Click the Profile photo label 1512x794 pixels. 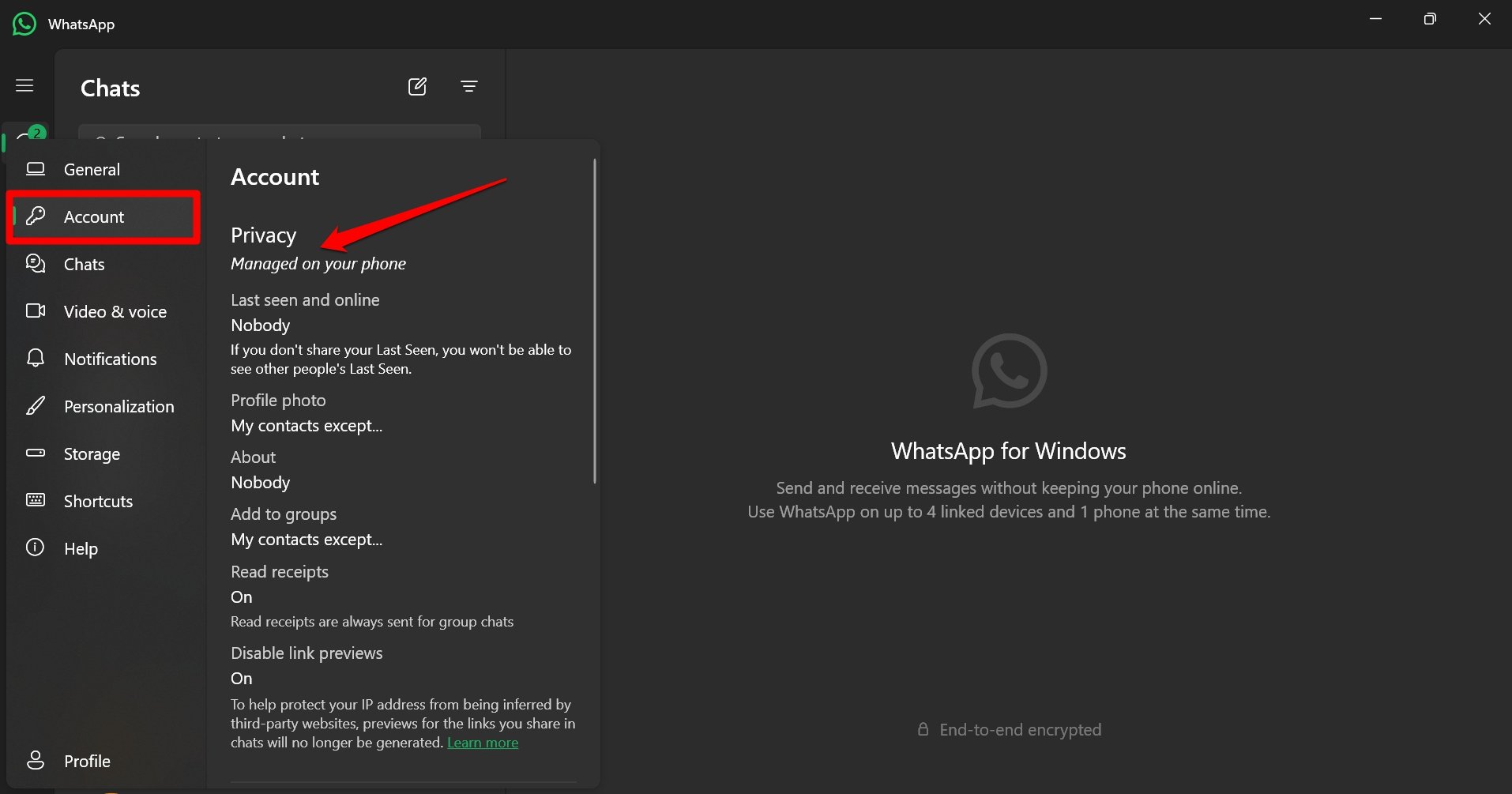pos(278,401)
